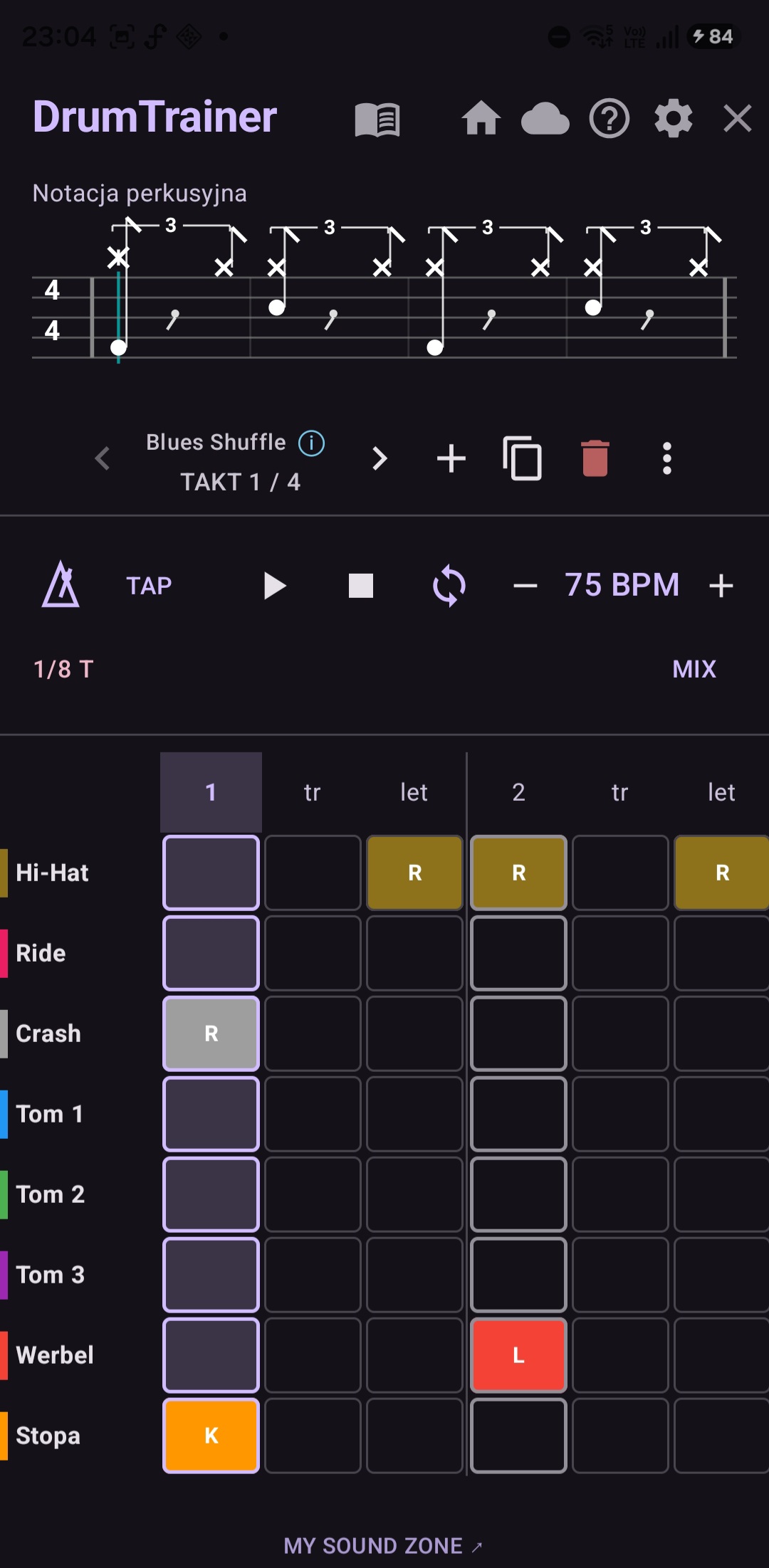
Task: Close the app with X icon
Action: click(x=738, y=118)
